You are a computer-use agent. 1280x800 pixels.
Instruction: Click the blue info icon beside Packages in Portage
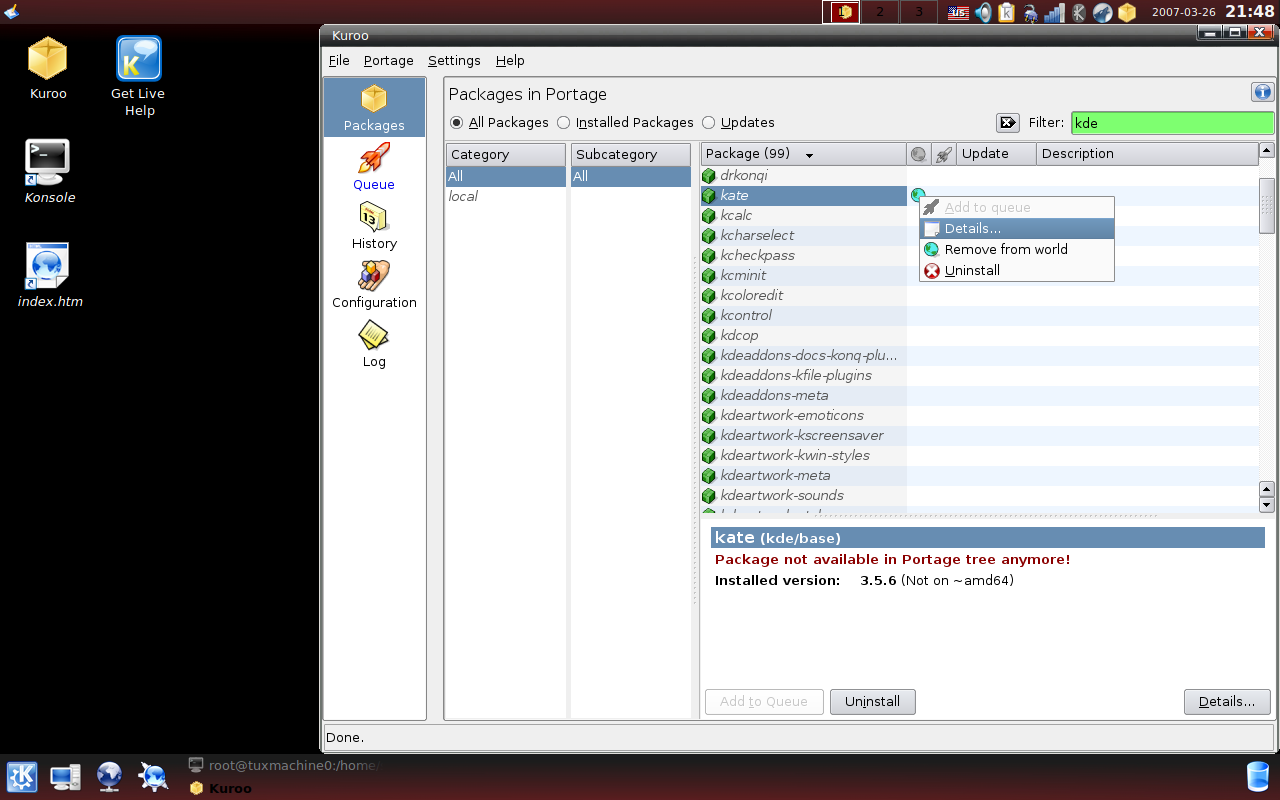pyautogui.click(x=1262, y=92)
